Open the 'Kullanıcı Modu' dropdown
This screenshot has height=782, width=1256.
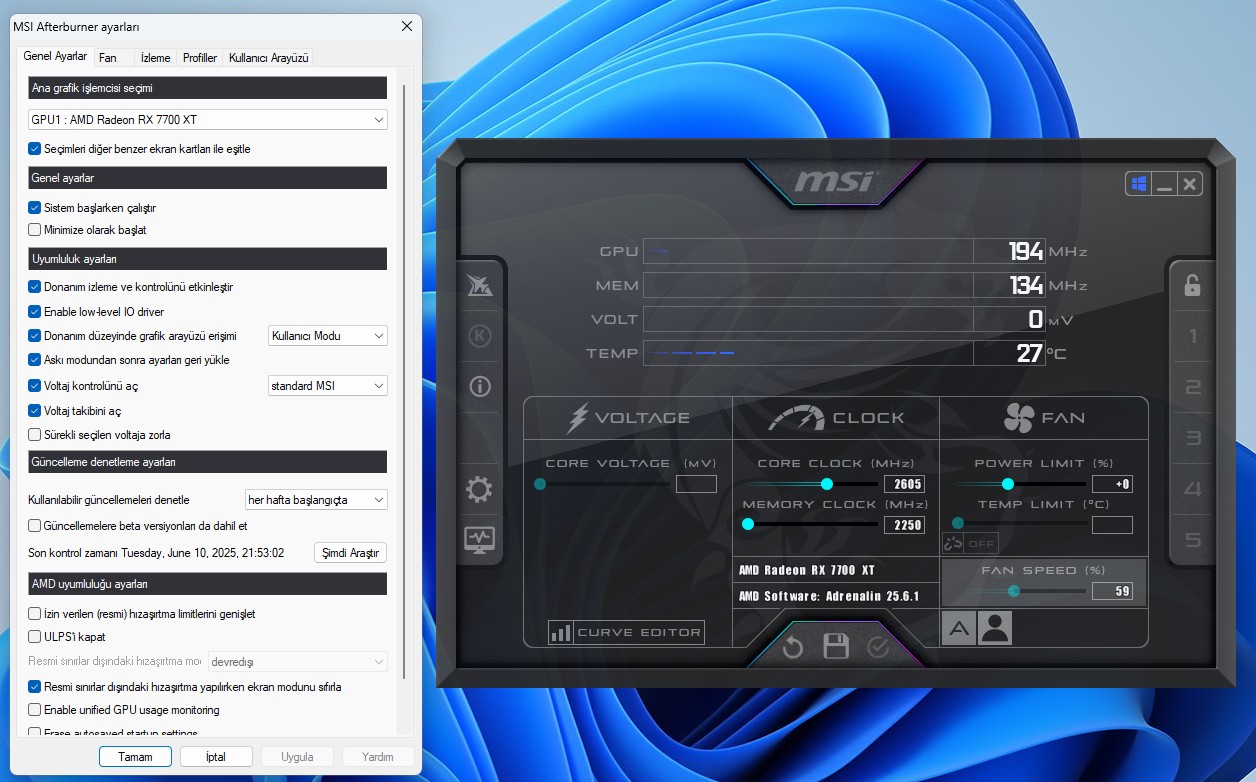328,336
